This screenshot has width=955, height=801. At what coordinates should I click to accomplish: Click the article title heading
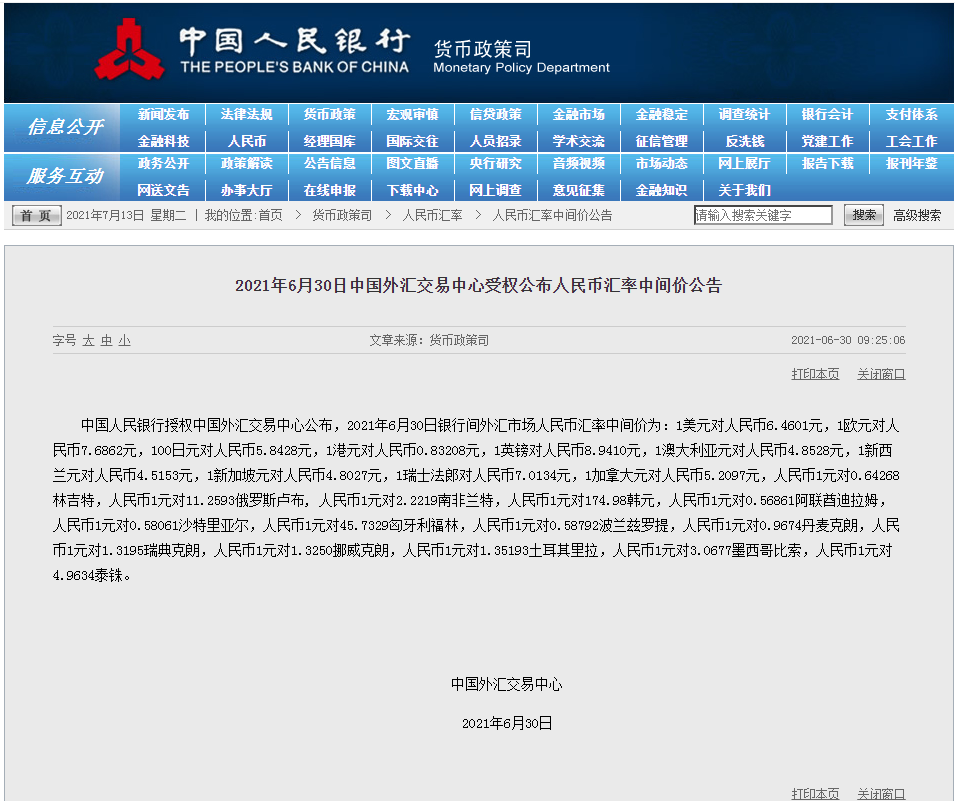[x=478, y=286]
